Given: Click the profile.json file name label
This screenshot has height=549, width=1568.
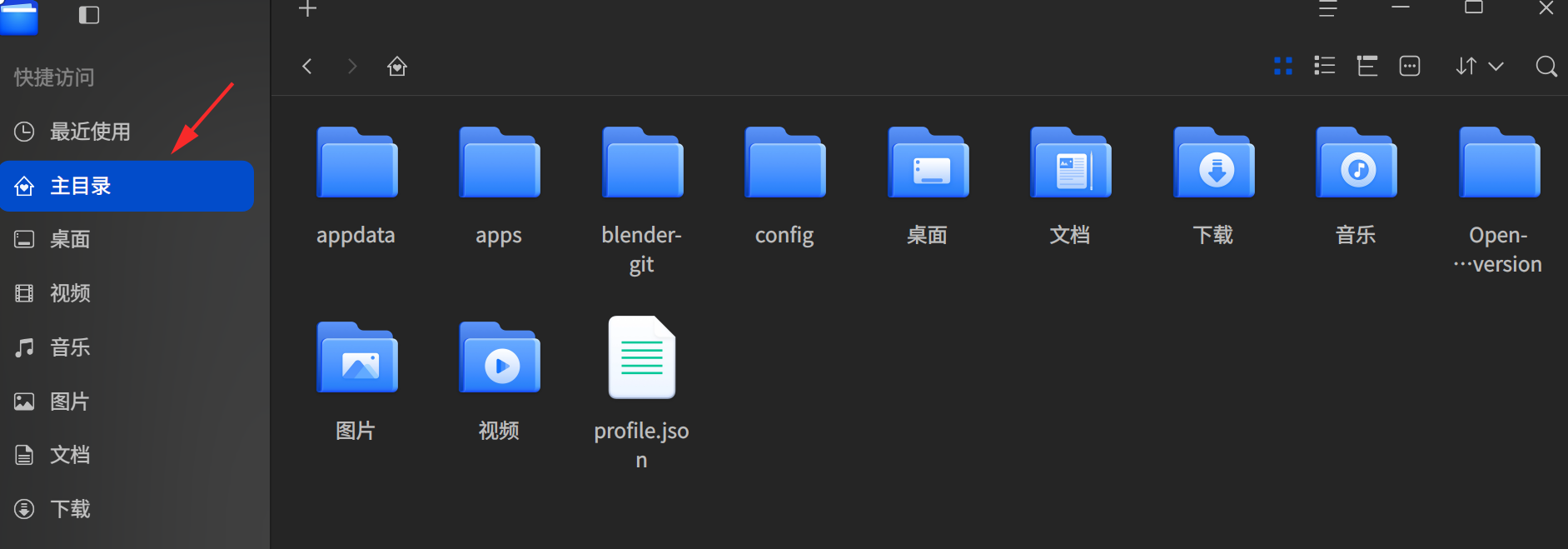Looking at the screenshot, I should [x=641, y=445].
